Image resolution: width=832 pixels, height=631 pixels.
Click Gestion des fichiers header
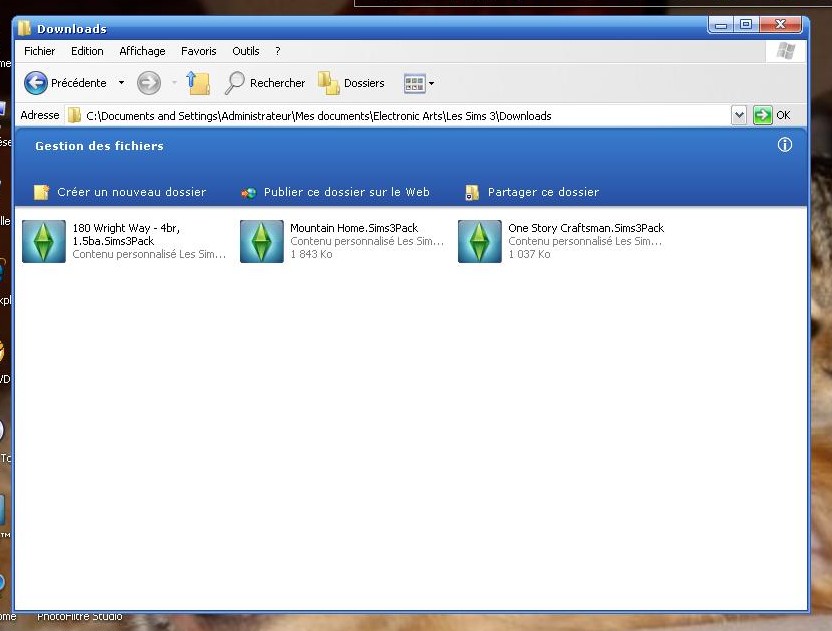[x=99, y=146]
